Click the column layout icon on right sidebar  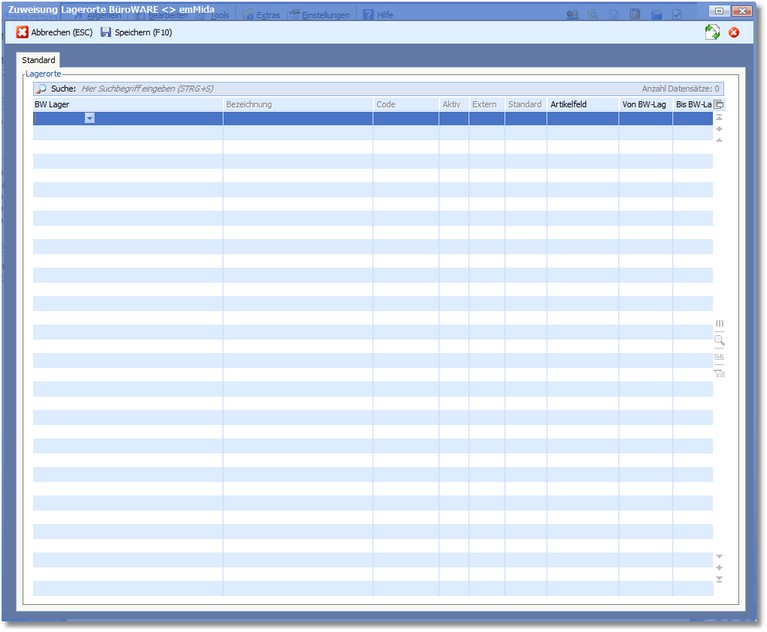tap(719, 324)
